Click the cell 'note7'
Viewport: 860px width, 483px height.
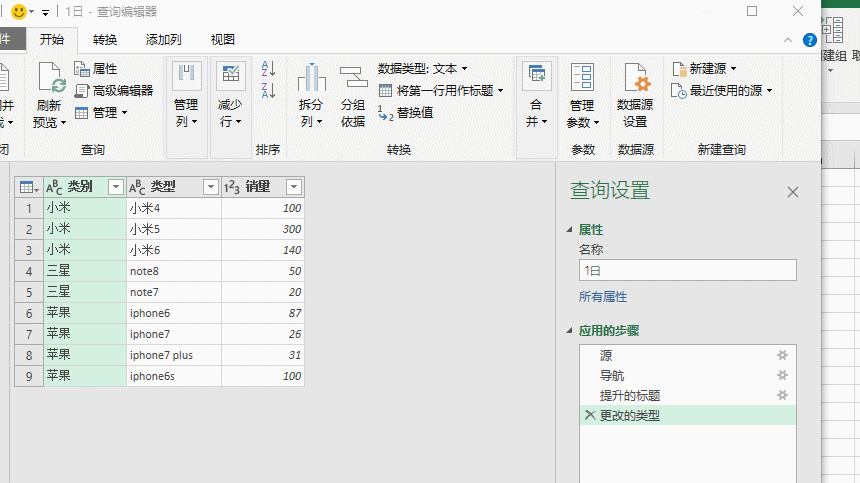pos(174,292)
